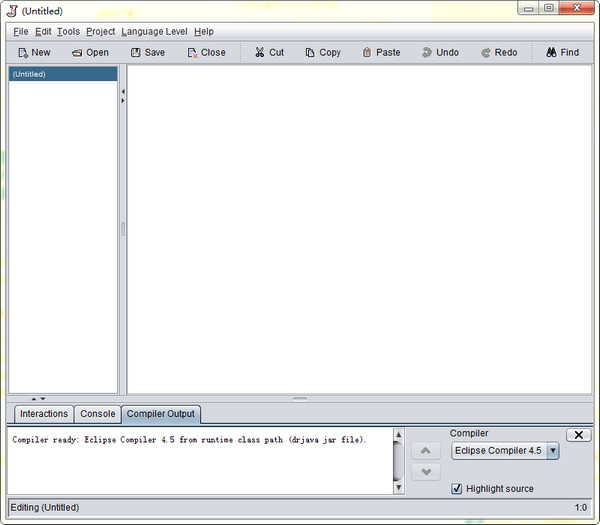This screenshot has width=600, height=525.
Task: Switch to the Interactions tab
Action: [44, 414]
